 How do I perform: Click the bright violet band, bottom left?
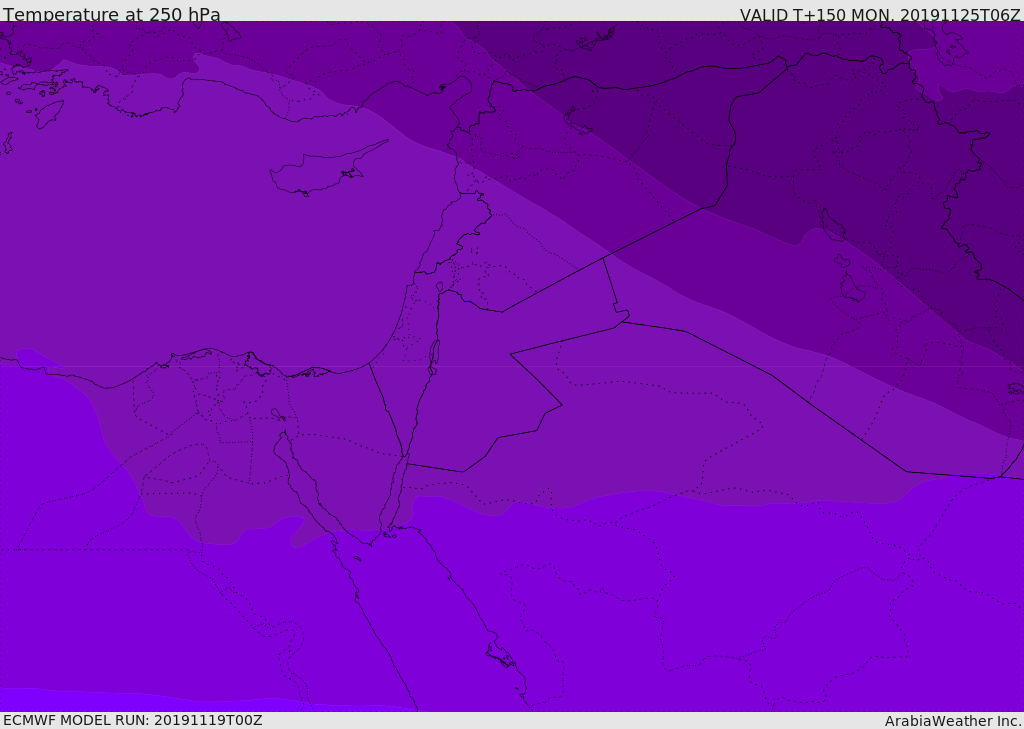pyautogui.click(x=163, y=701)
